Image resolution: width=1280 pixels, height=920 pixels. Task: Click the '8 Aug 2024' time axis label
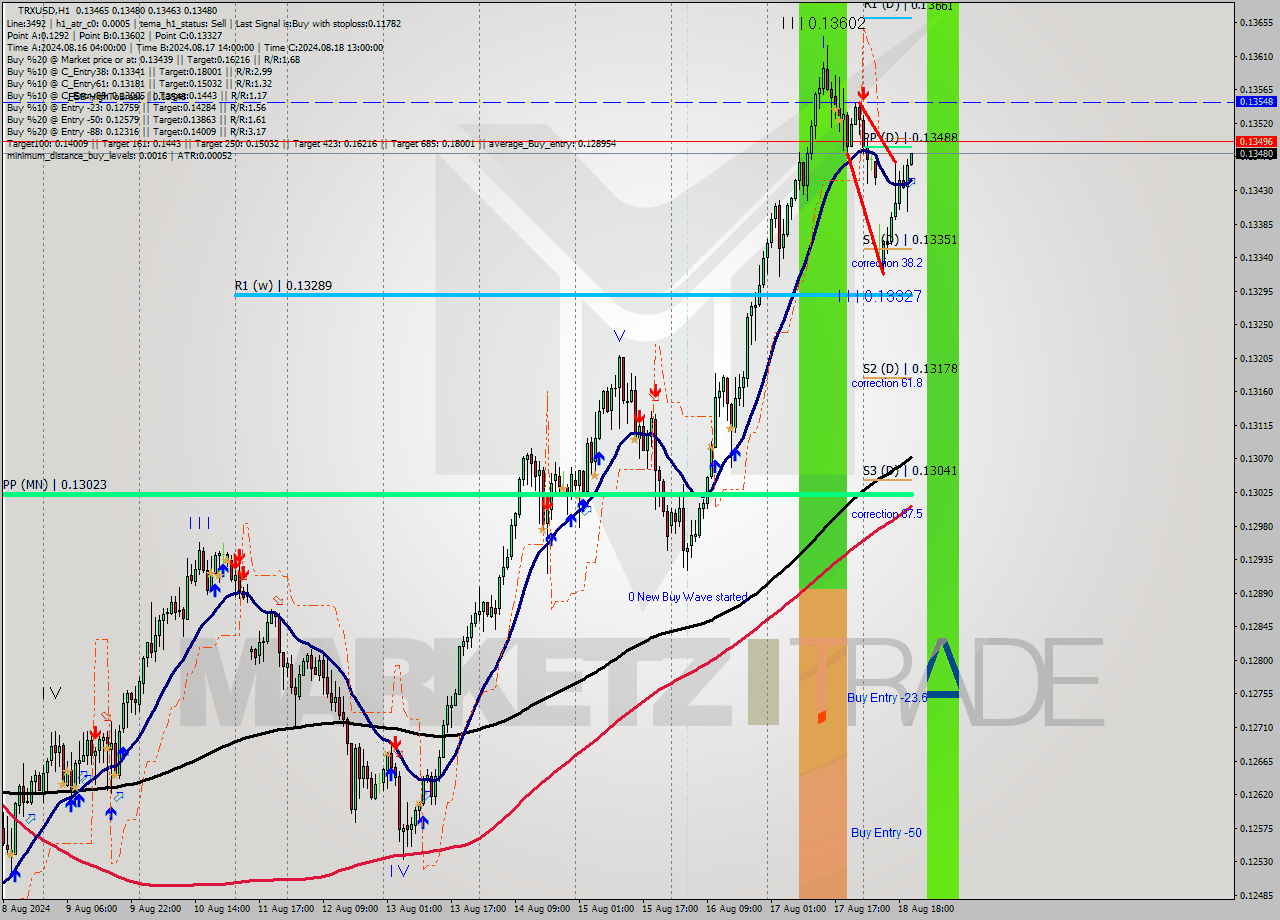tap(26, 909)
